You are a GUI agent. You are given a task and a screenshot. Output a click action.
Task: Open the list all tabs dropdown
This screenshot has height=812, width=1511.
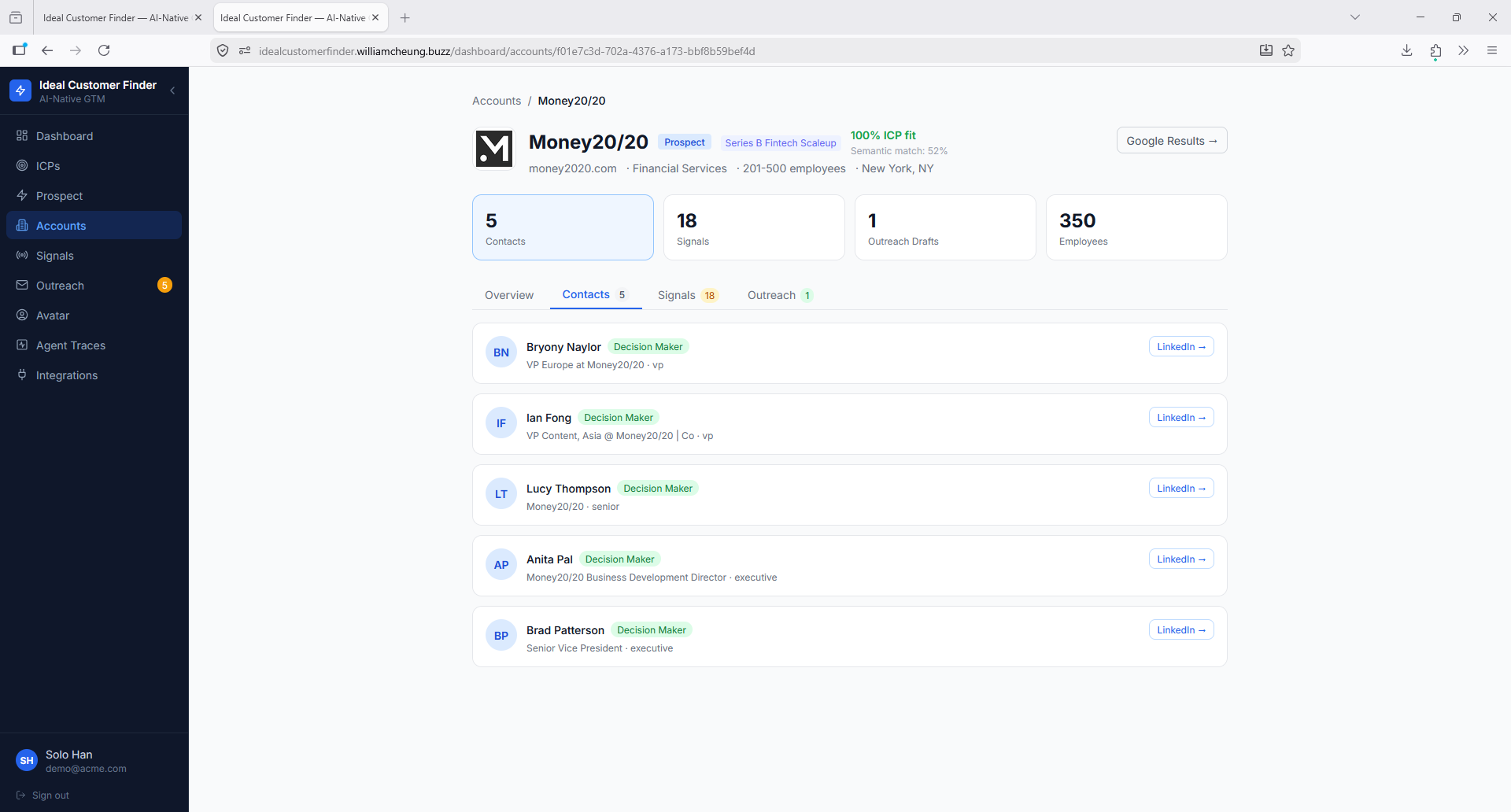point(1355,17)
